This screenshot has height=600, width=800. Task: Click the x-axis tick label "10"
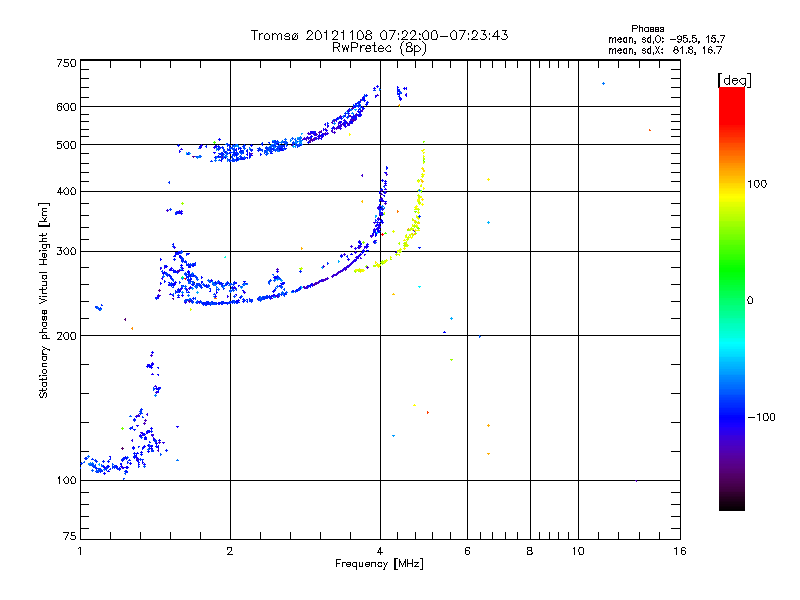[578, 551]
